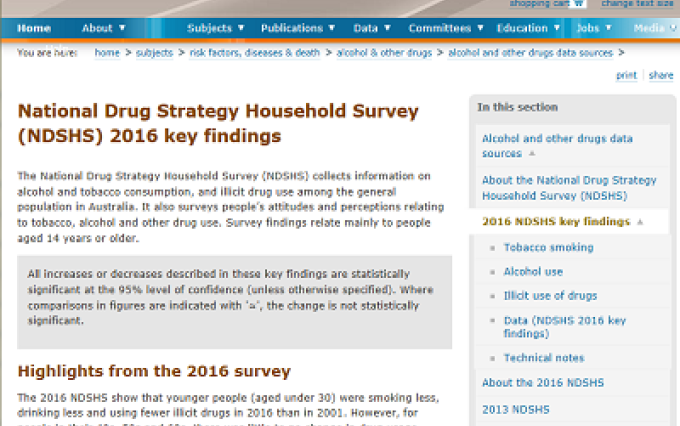Click the shopping cart icon

[x=579, y=4]
